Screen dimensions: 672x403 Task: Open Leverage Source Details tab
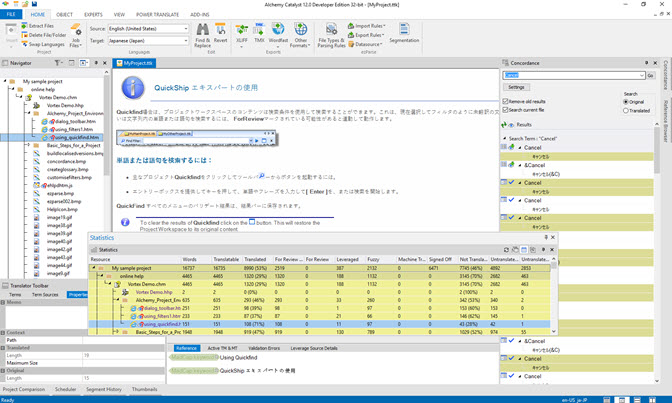point(314,348)
